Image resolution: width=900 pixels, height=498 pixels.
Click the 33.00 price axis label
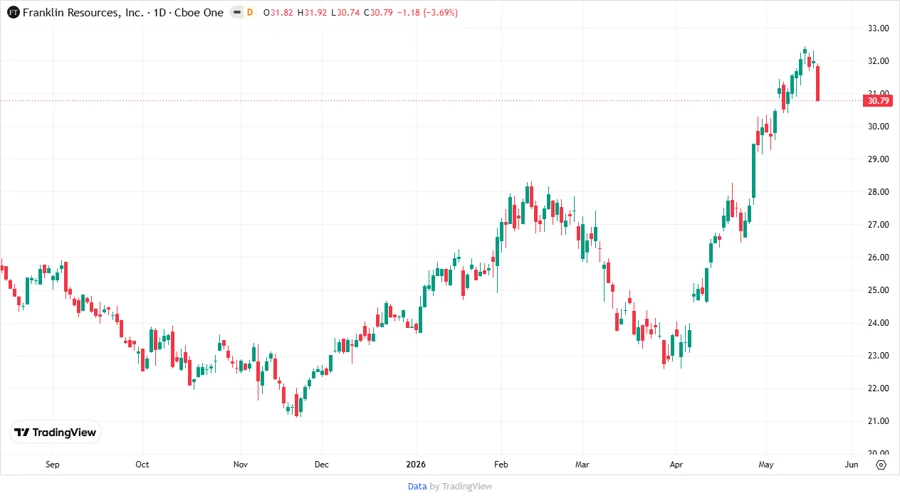(878, 28)
